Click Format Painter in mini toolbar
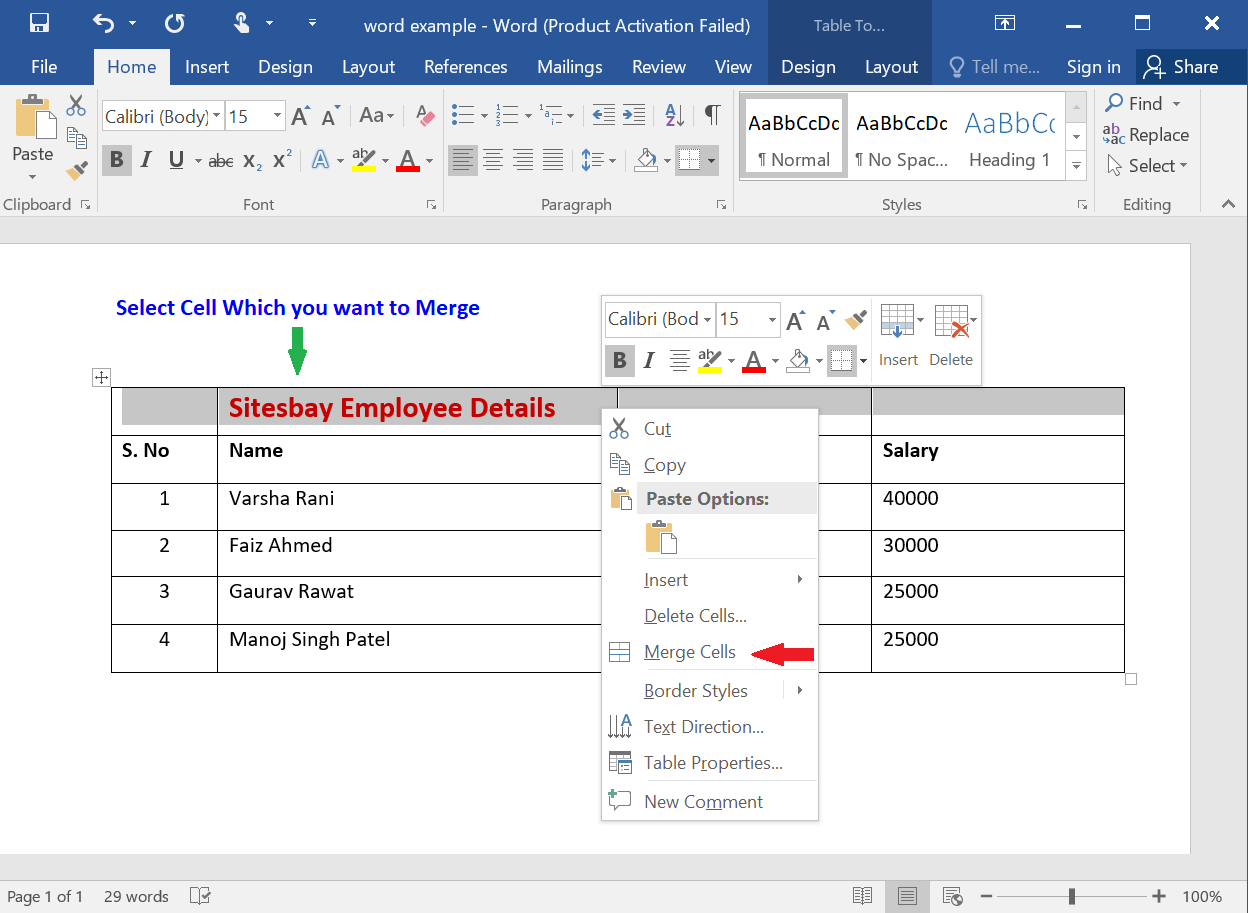Image resolution: width=1248 pixels, height=913 pixels. [x=856, y=320]
